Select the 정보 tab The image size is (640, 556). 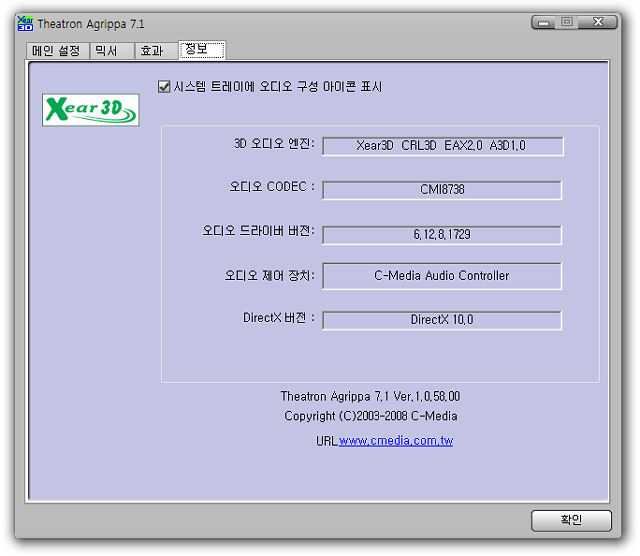pos(202,50)
